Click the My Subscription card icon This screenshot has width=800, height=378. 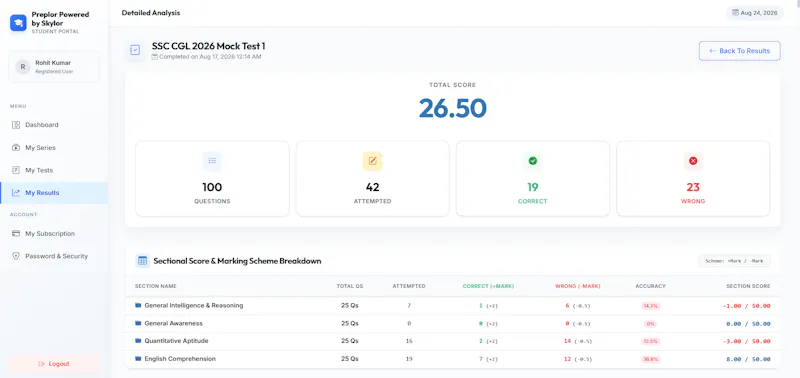pyautogui.click(x=16, y=234)
